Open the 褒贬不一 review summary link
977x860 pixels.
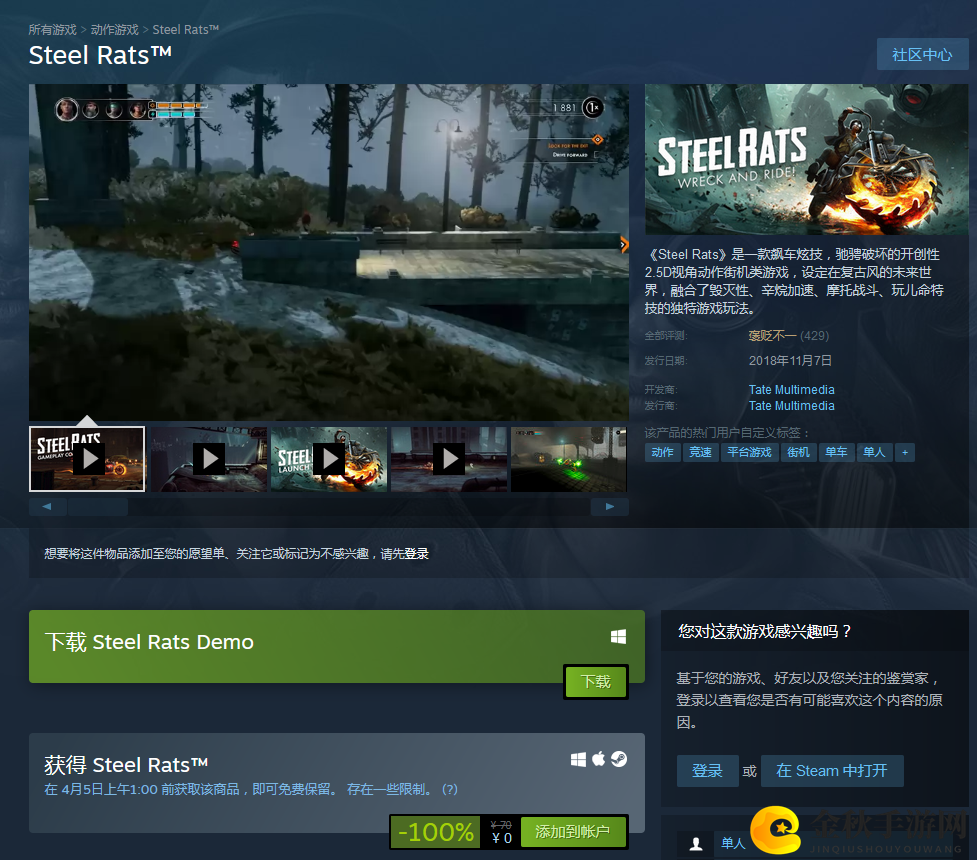(773, 336)
